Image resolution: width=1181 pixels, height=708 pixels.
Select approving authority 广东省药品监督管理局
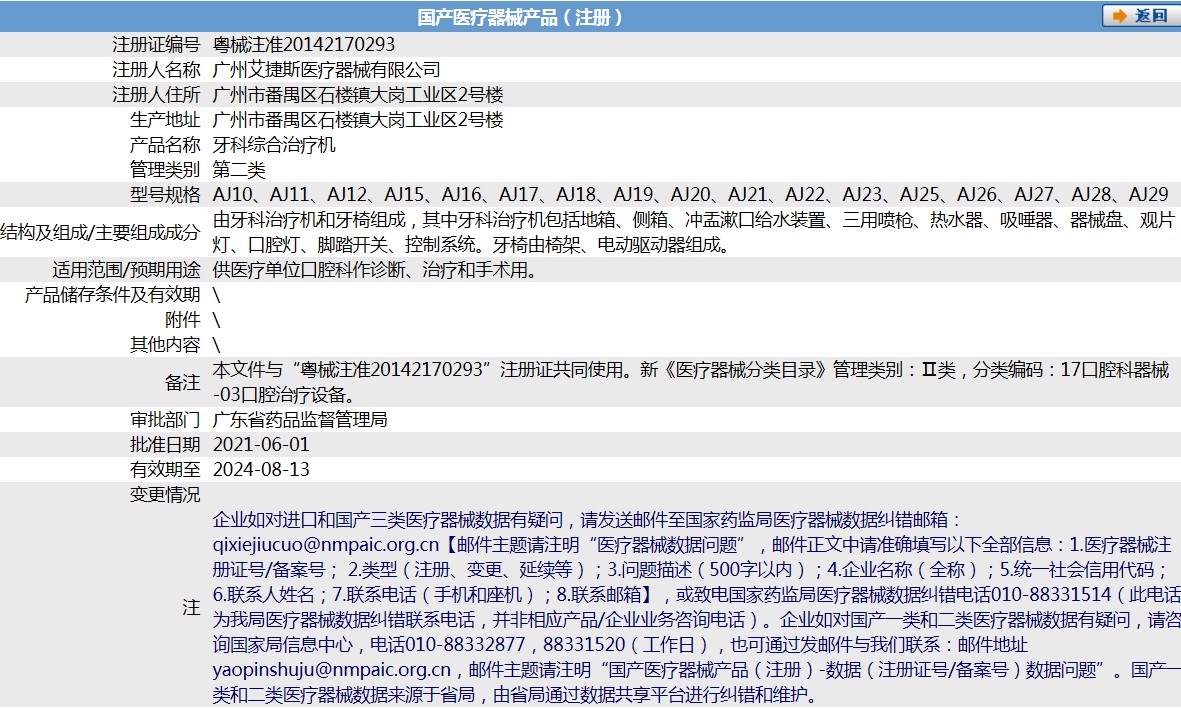(x=300, y=420)
